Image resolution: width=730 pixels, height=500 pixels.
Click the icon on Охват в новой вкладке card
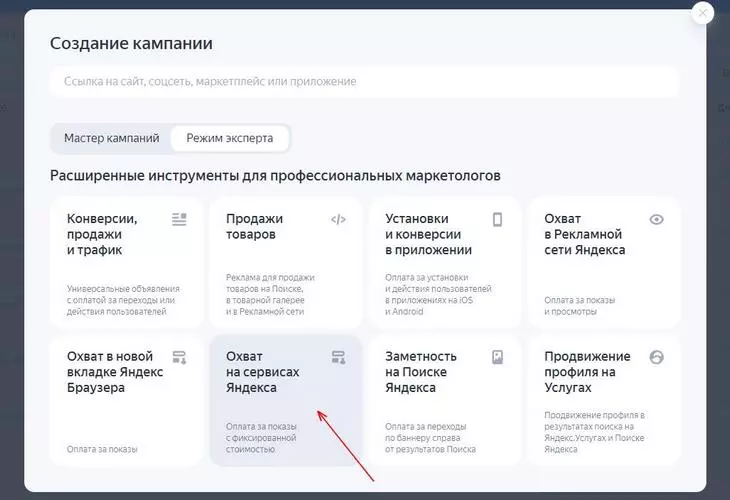(179, 357)
